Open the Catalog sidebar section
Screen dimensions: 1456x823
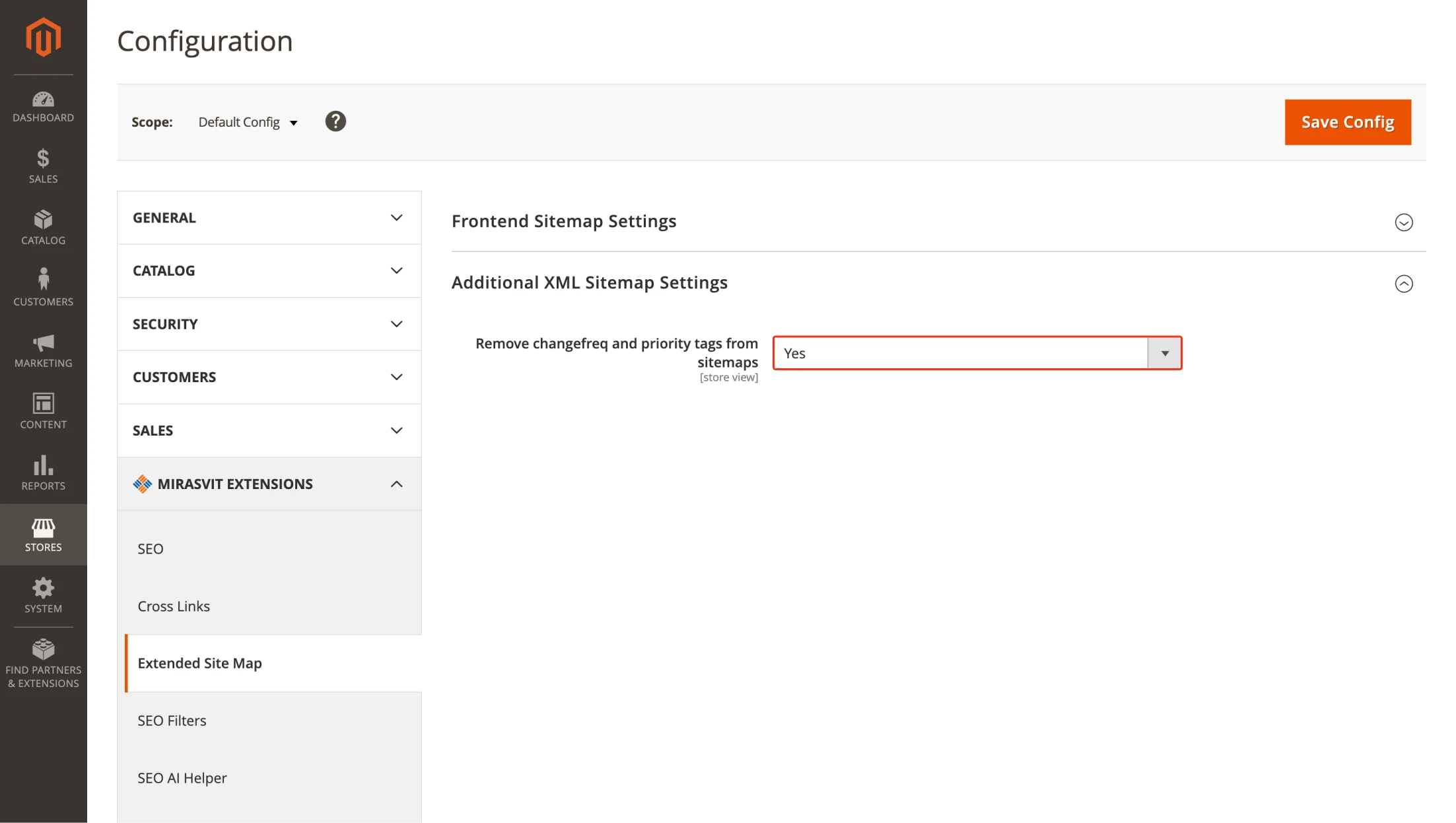pos(43,227)
